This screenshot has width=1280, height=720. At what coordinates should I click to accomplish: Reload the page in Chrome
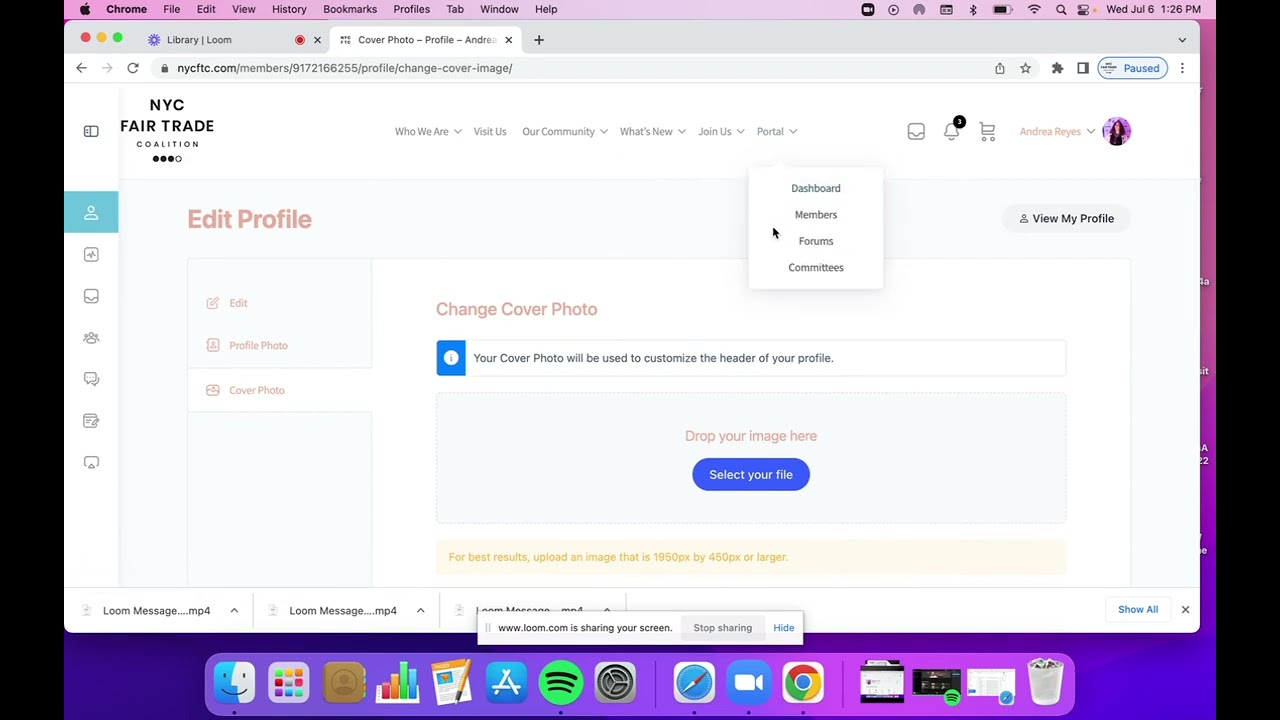(133, 68)
